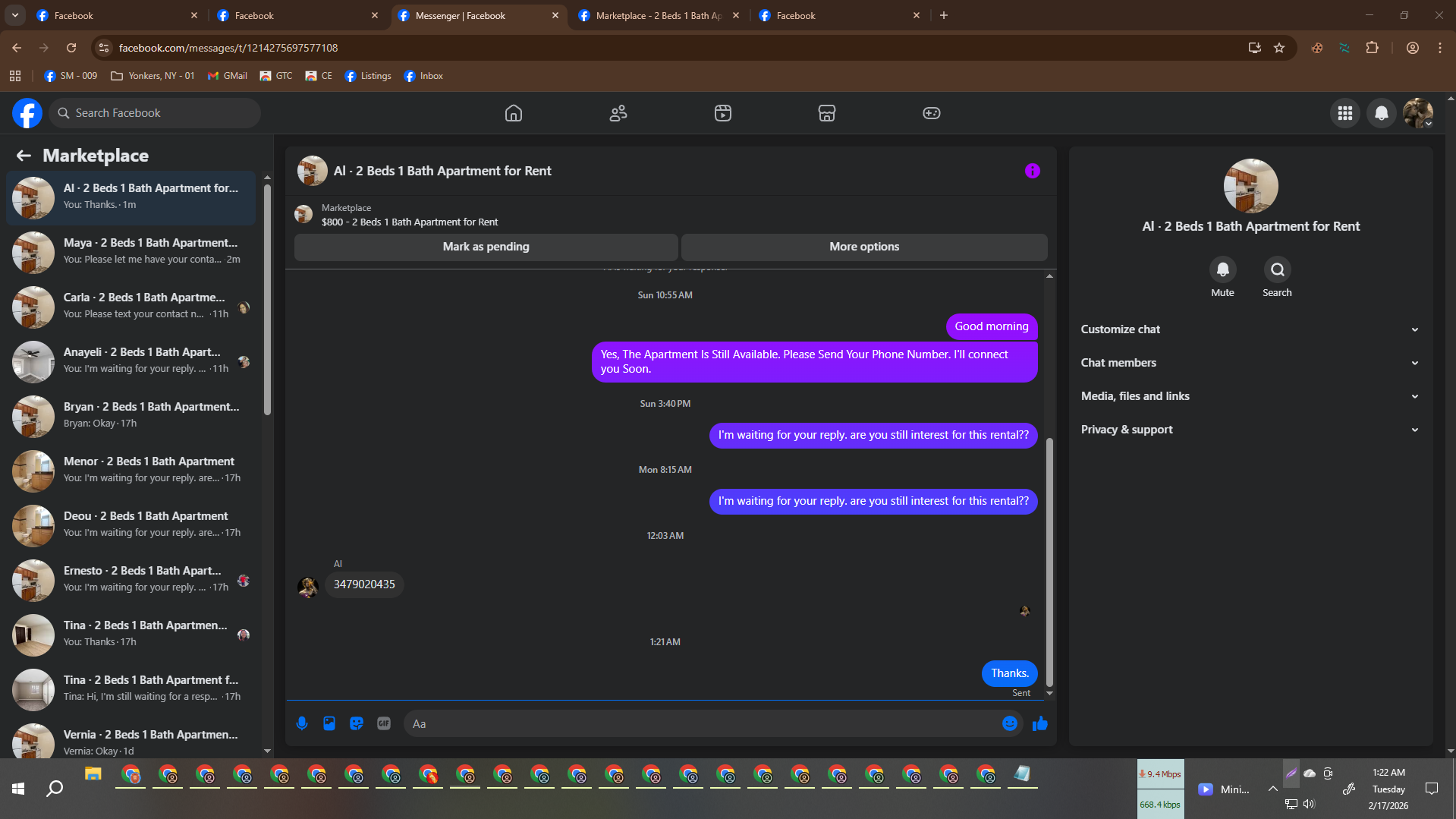Open the Reels video icon in the top navigation
1456x819 pixels.
[723, 113]
